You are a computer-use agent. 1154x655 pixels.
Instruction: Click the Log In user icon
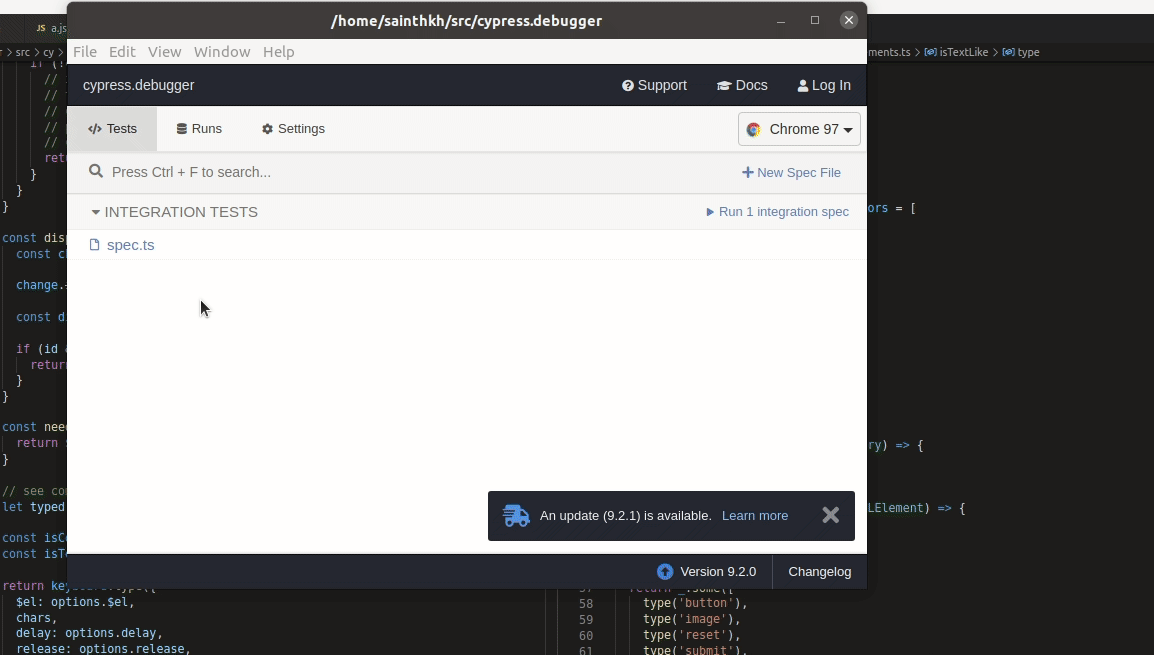(801, 85)
